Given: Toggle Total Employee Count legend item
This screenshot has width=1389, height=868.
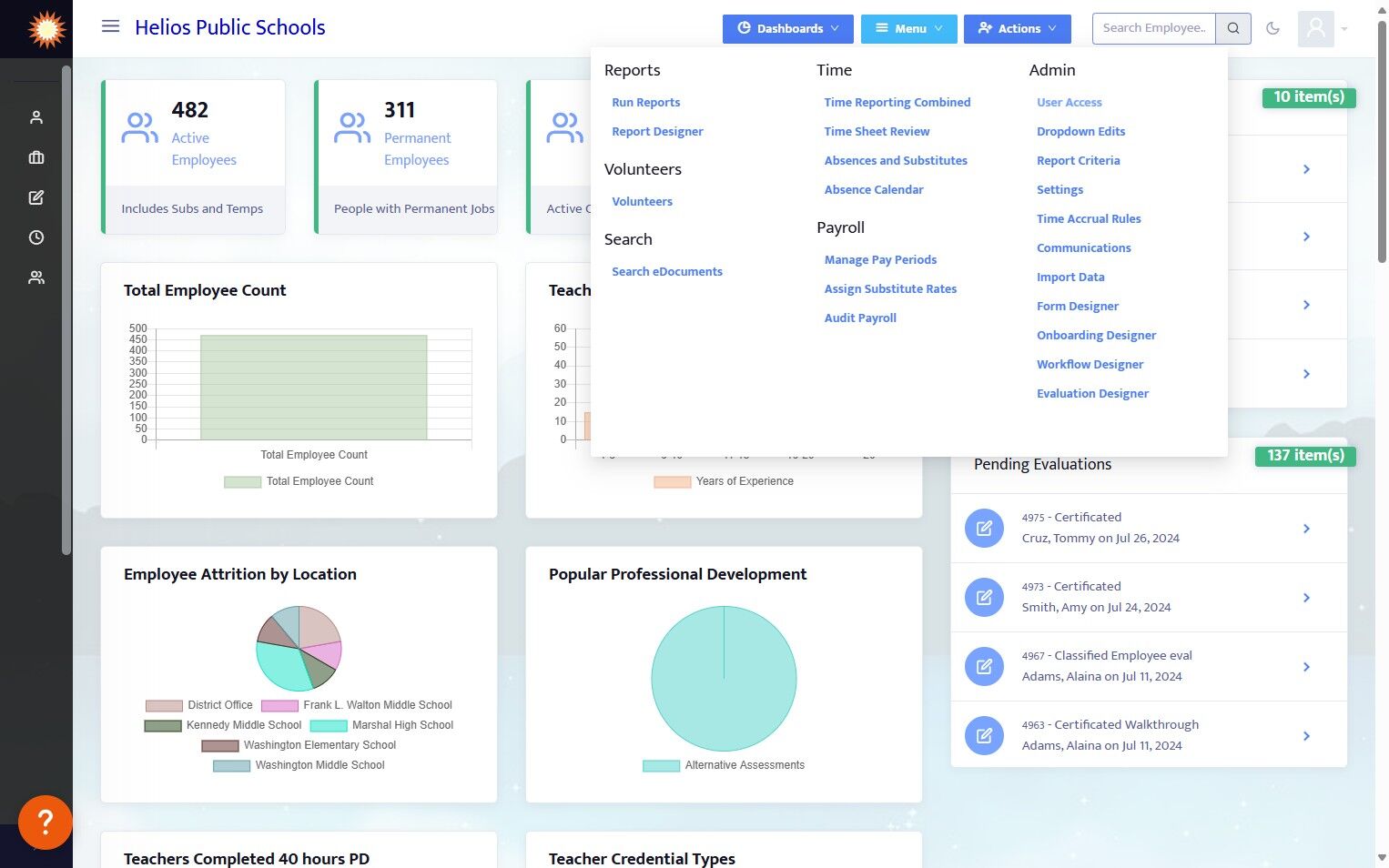Looking at the screenshot, I should pyautogui.click(x=299, y=481).
